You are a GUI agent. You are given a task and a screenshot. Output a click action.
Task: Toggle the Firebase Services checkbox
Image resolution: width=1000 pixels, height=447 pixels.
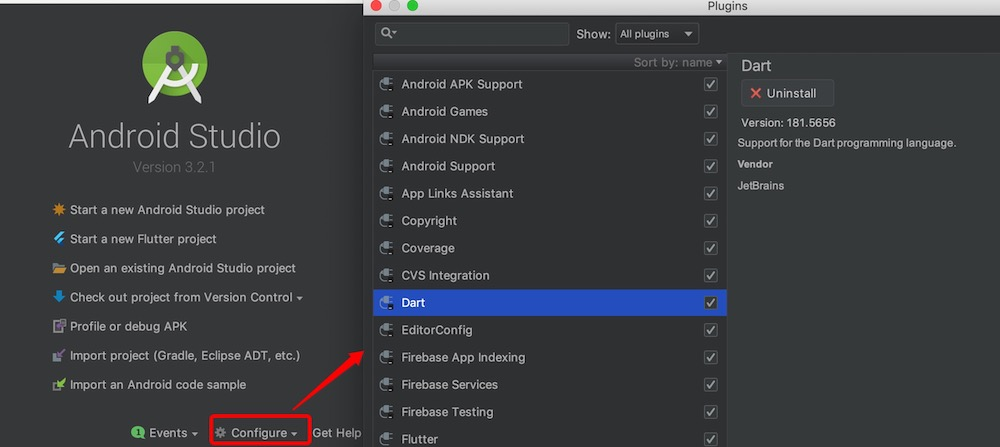[710, 385]
